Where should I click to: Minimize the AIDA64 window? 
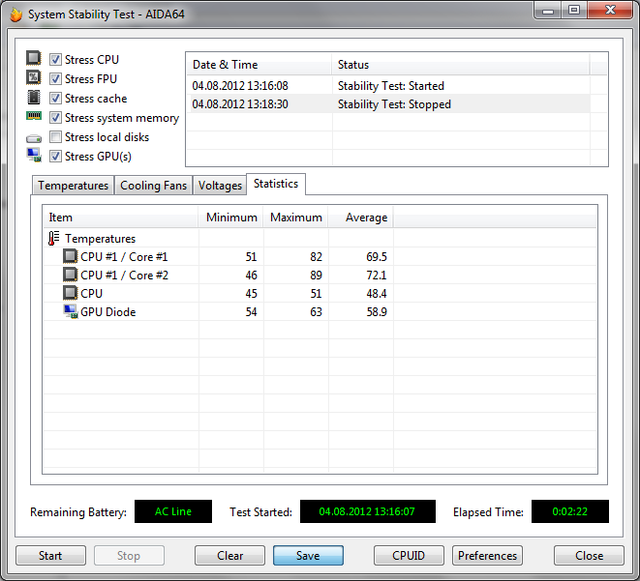pyautogui.click(x=548, y=10)
